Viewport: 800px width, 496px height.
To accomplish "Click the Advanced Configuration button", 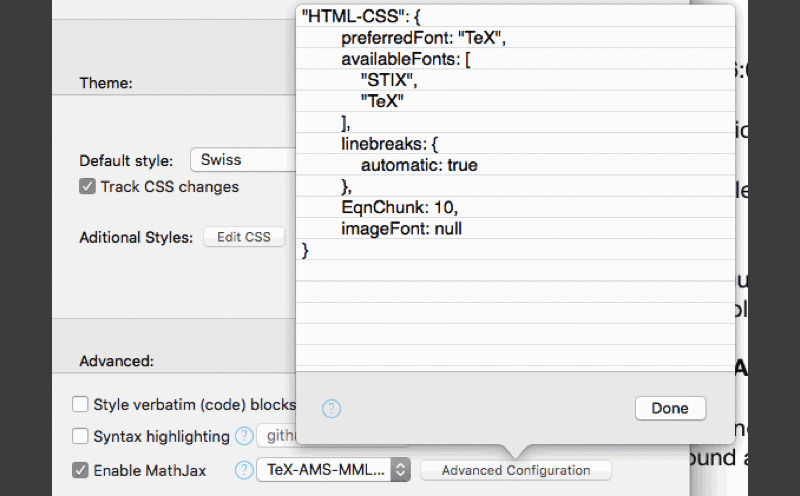I will point(515,470).
